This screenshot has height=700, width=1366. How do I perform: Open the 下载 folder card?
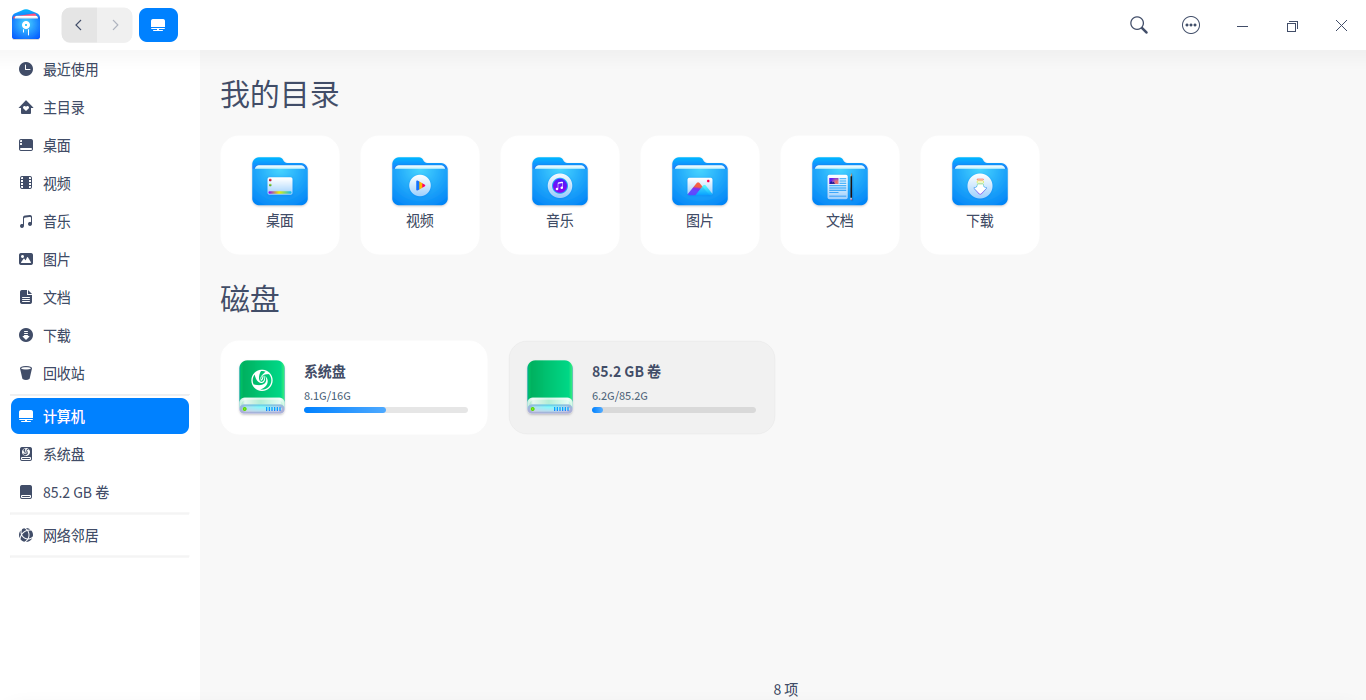point(980,195)
